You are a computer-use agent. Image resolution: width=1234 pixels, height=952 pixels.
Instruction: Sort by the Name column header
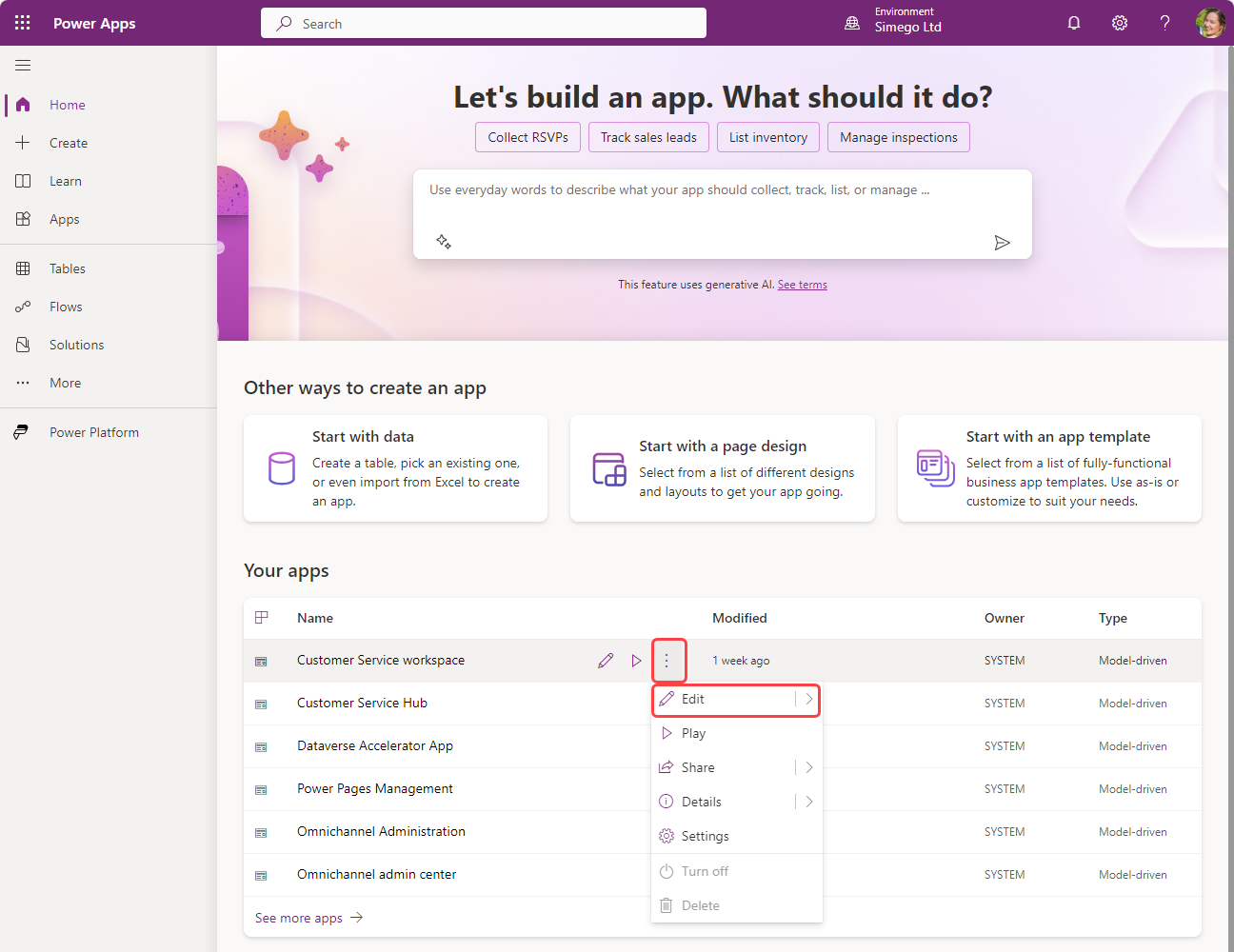click(x=315, y=618)
